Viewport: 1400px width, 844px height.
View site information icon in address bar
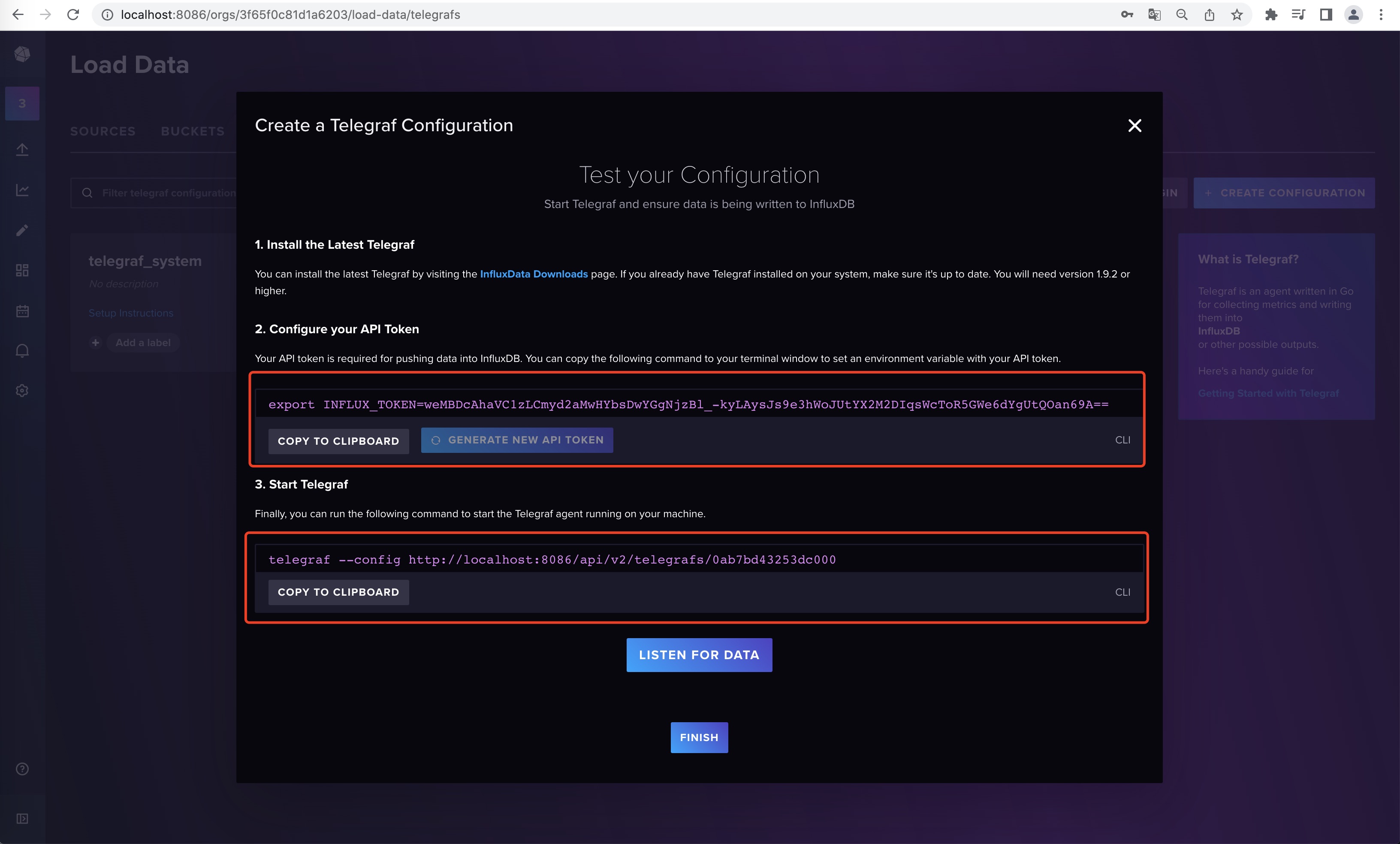107,15
